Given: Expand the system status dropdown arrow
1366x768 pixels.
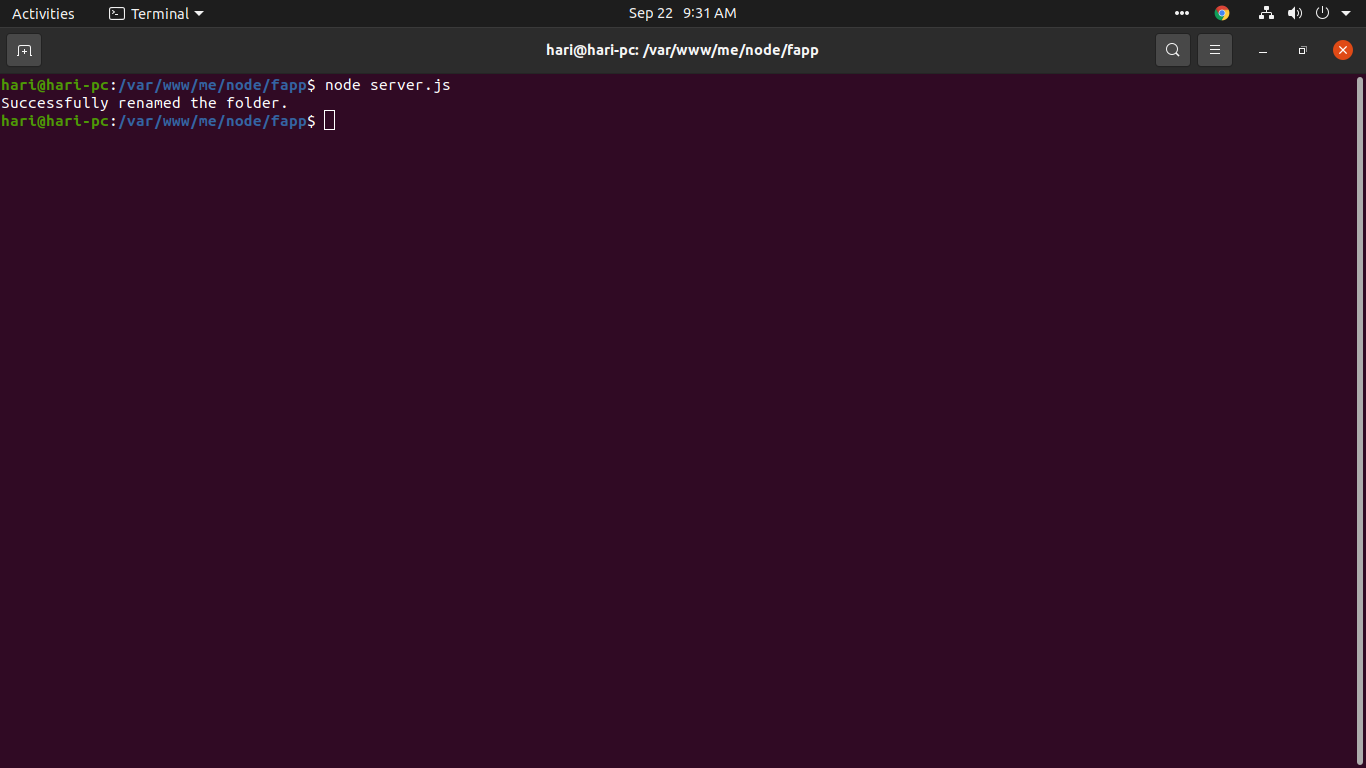Looking at the screenshot, I should (x=1345, y=13).
